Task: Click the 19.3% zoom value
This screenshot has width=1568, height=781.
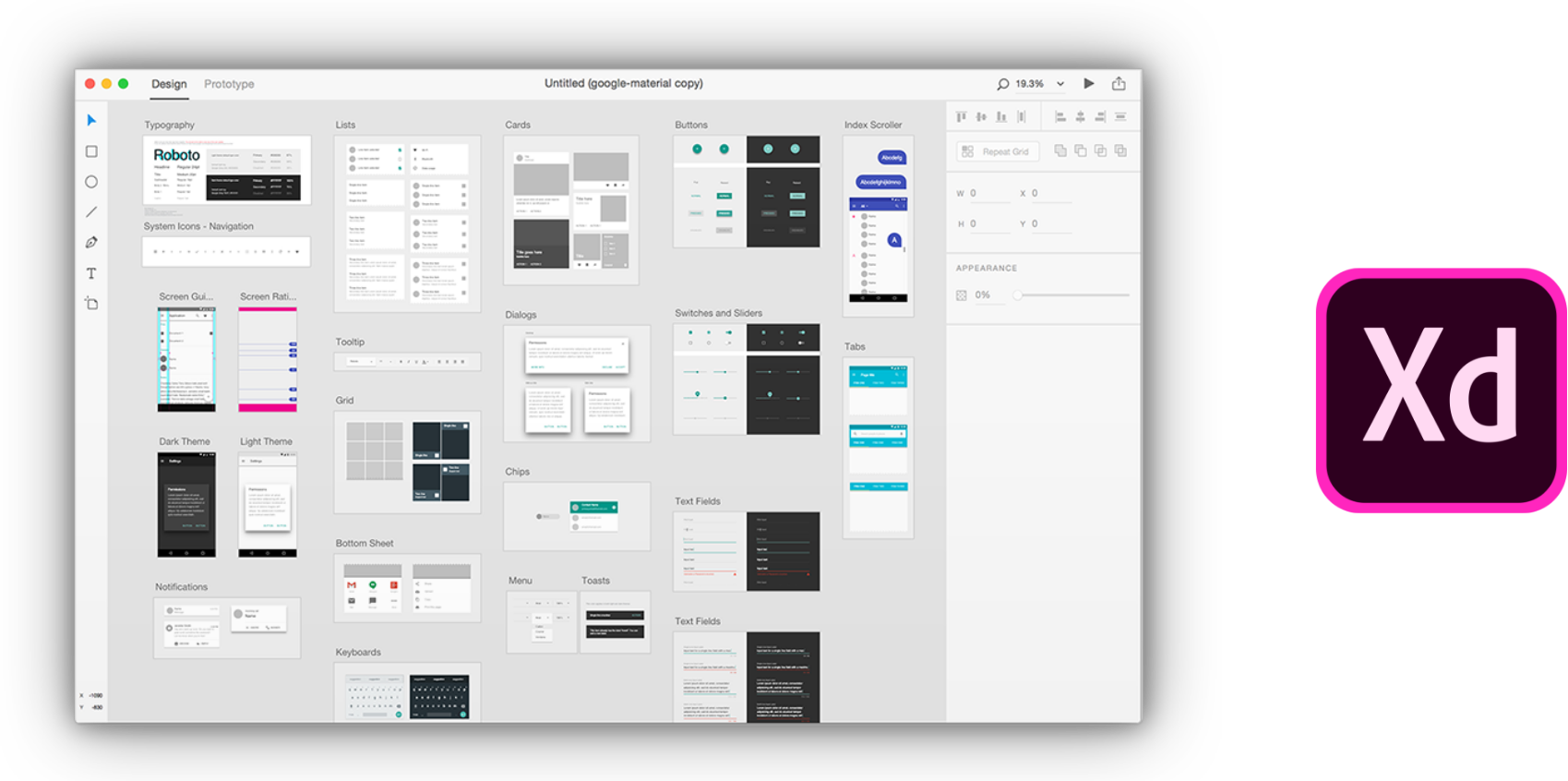Action: coord(1030,84)
